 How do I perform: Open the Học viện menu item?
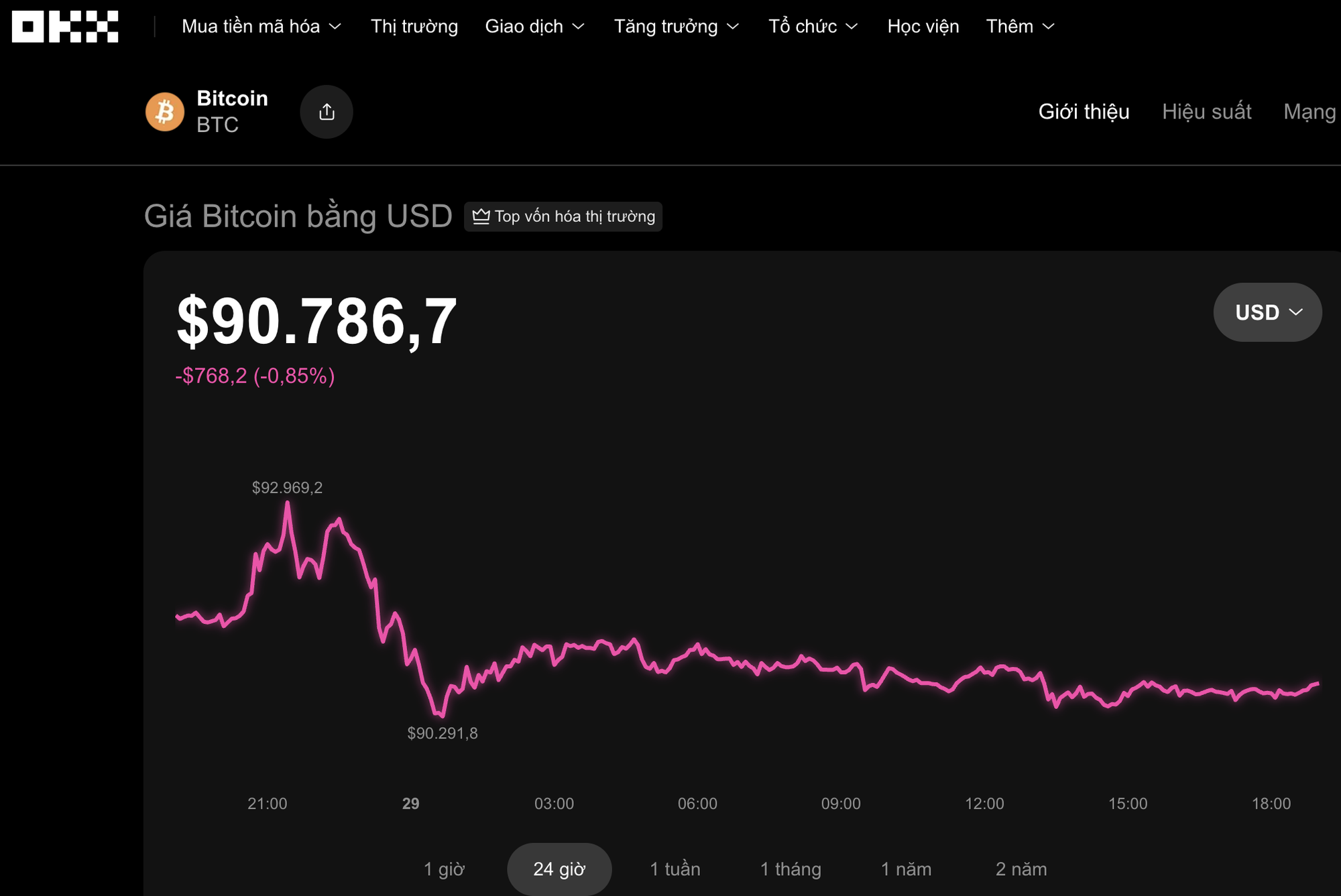923,27
